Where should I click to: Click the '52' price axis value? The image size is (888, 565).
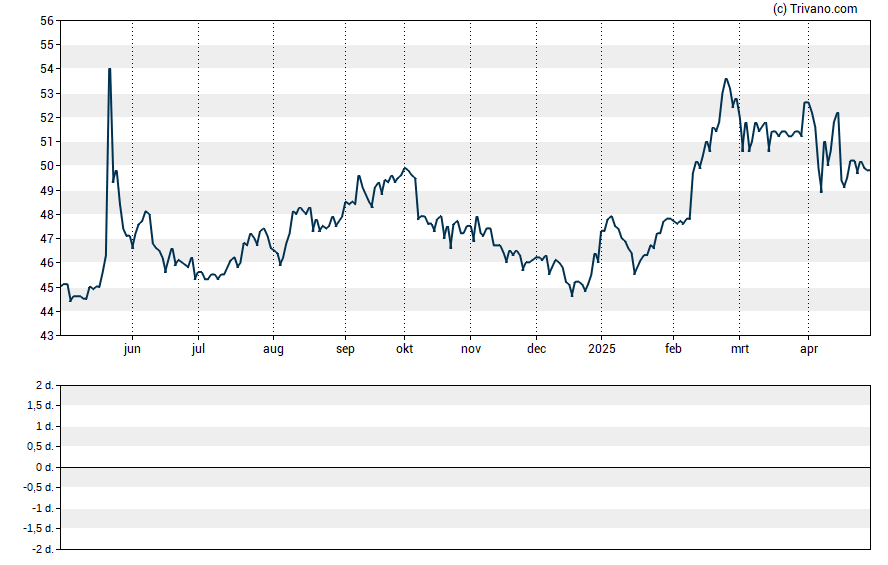coord(47,118)
